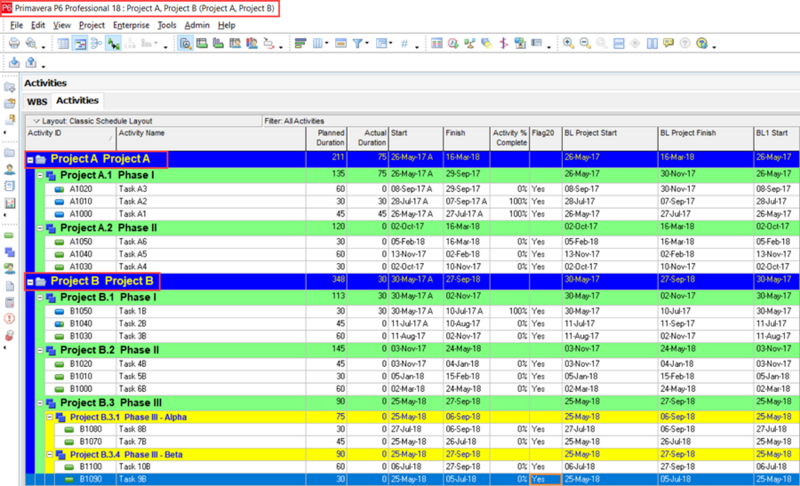
Task: Click the Activity Name column header
Action: pyautogui.click(x=211, y=138)
